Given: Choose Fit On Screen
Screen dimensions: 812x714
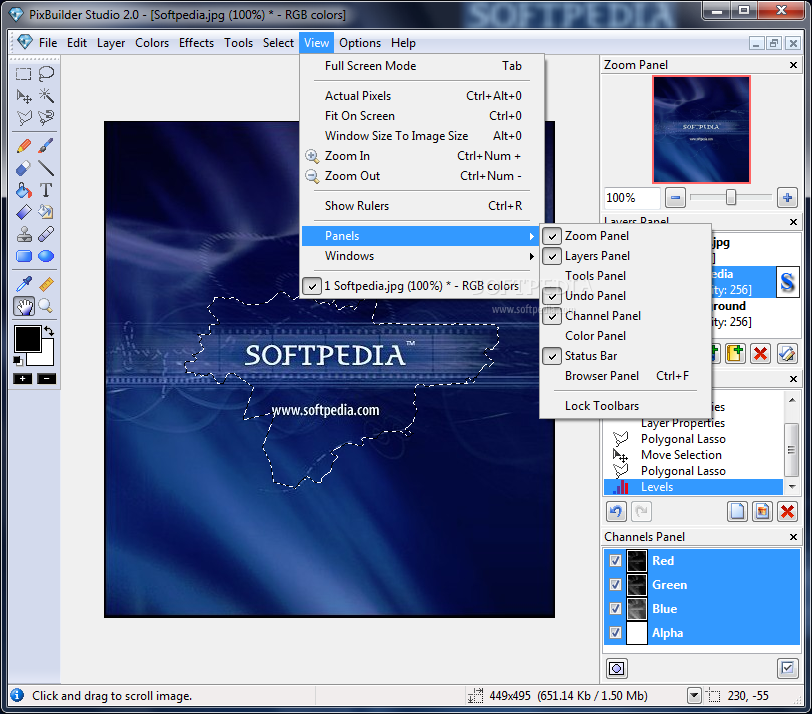Looking at the screenshot, I should click(x=422, y=116).
